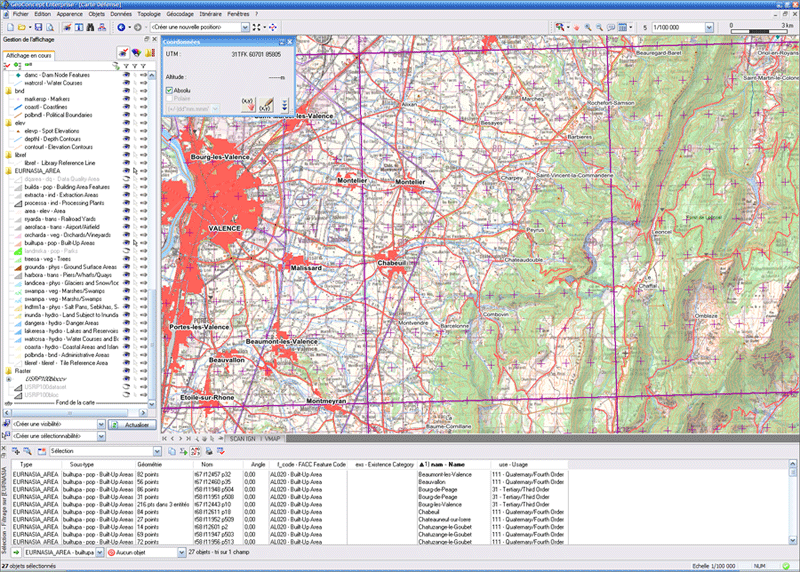
Task: Click the recenter map arrows icon
Action: tap(272, 27)
